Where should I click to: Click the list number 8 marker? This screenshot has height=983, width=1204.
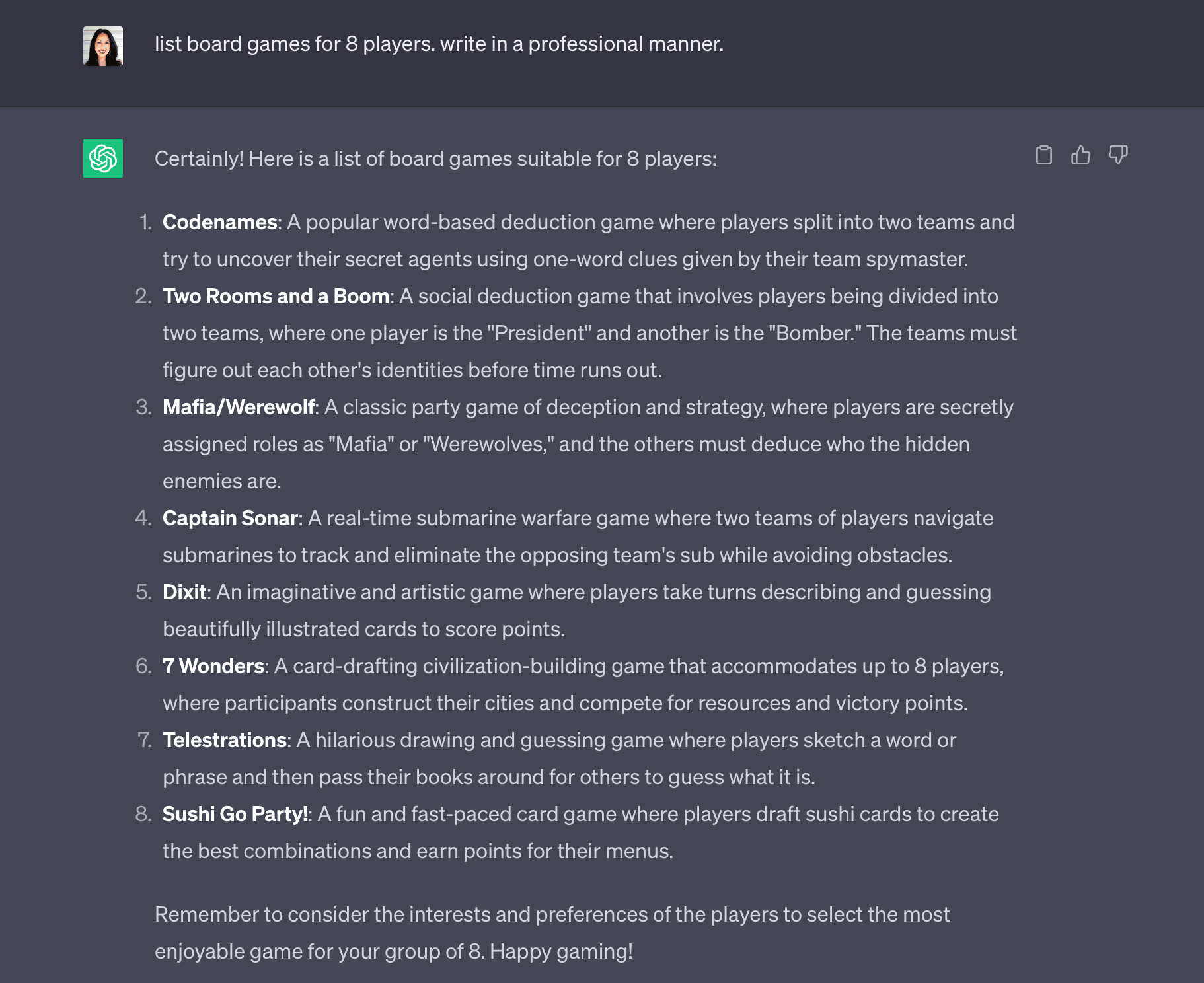coord(143,814)
